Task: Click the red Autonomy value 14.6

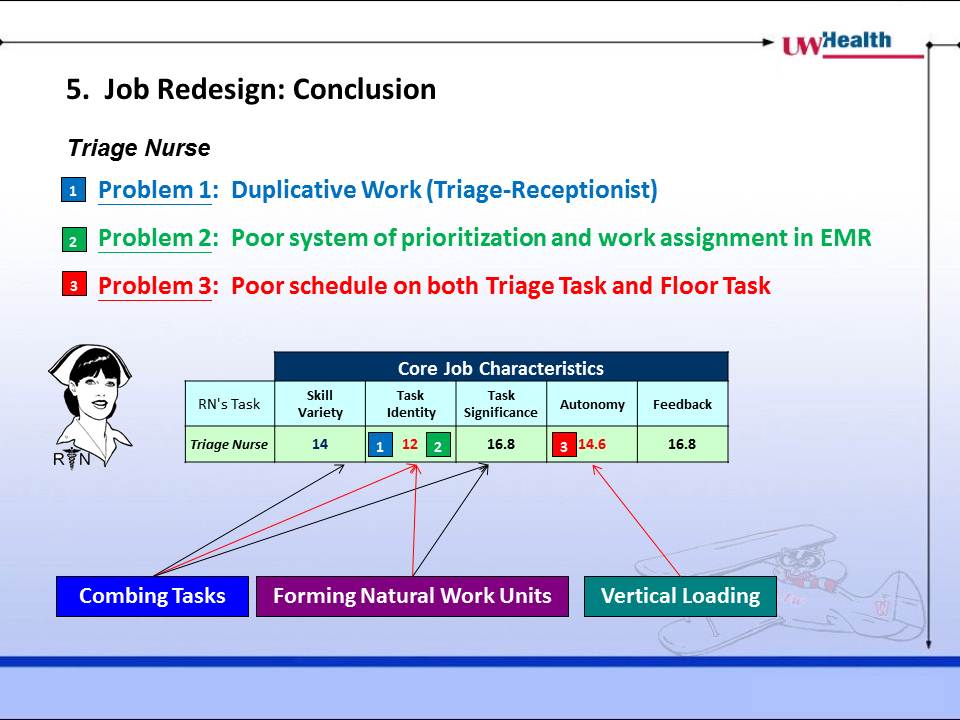Action: [592, 444]
